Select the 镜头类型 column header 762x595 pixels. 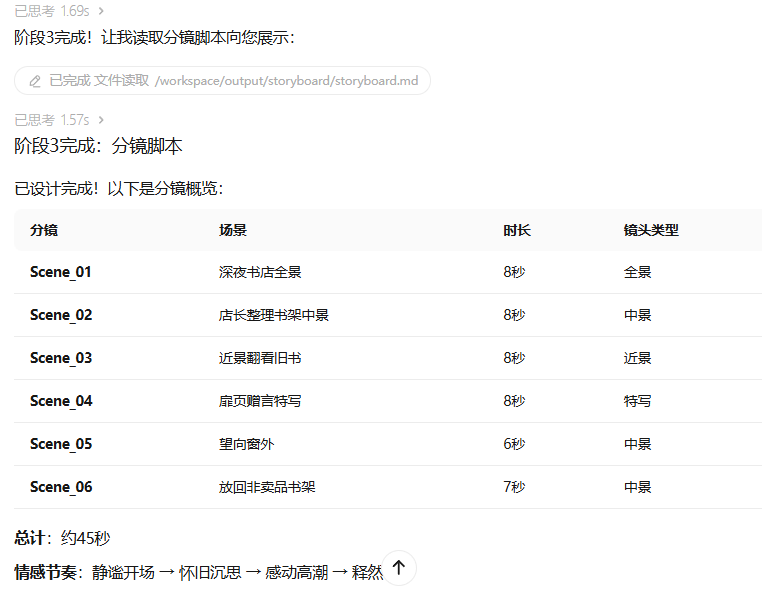click(x=651, y=230)
